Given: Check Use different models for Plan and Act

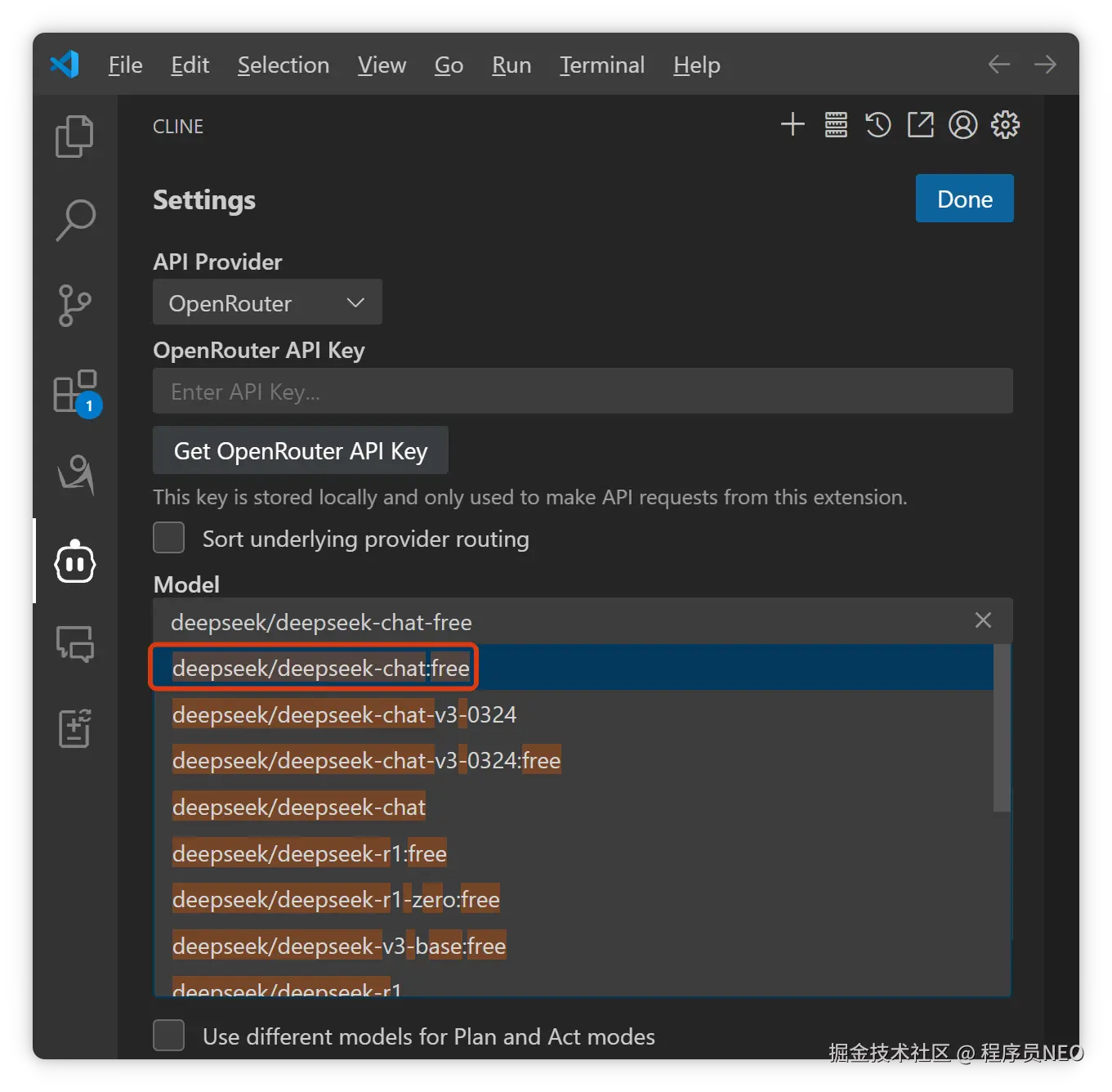Looking at the screenshot, I should pos(169,1036).
